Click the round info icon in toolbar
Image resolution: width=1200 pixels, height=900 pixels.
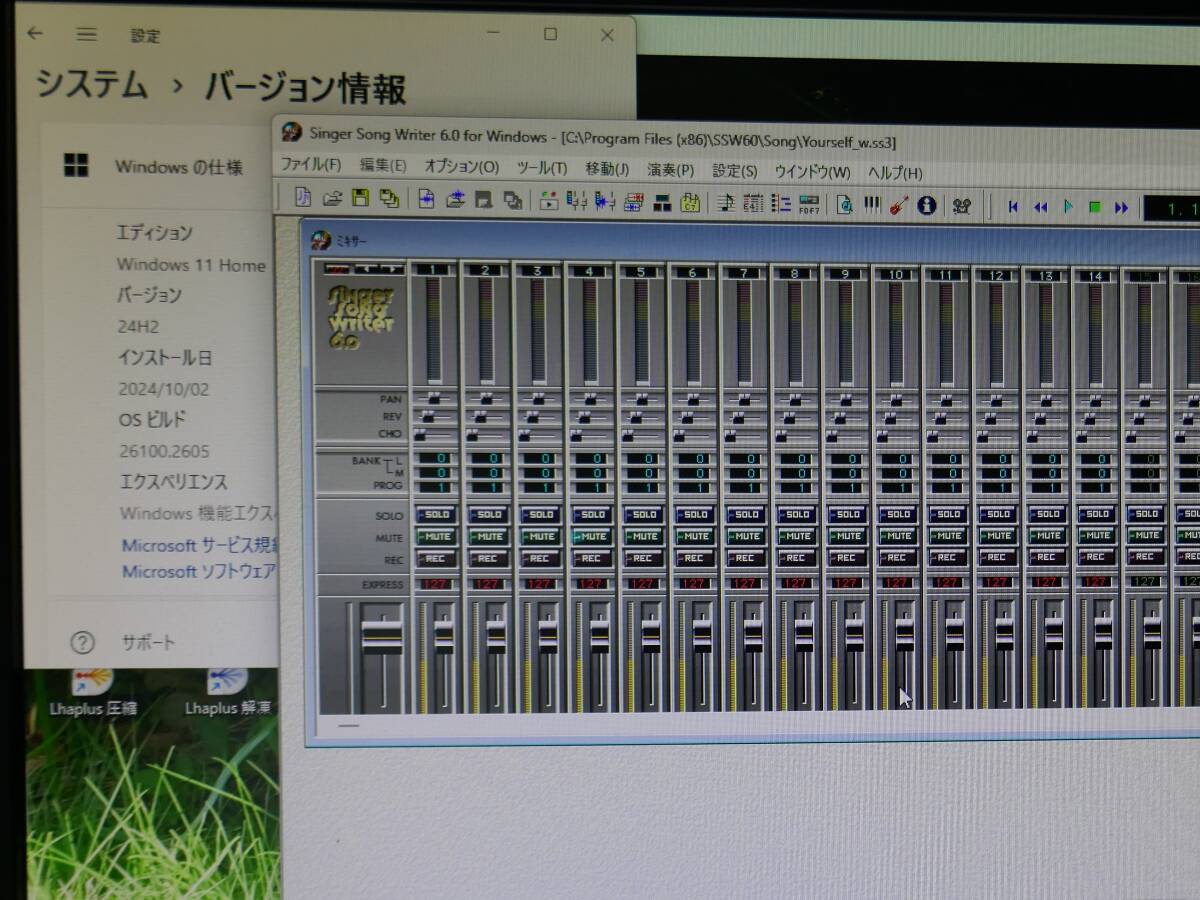927,206
